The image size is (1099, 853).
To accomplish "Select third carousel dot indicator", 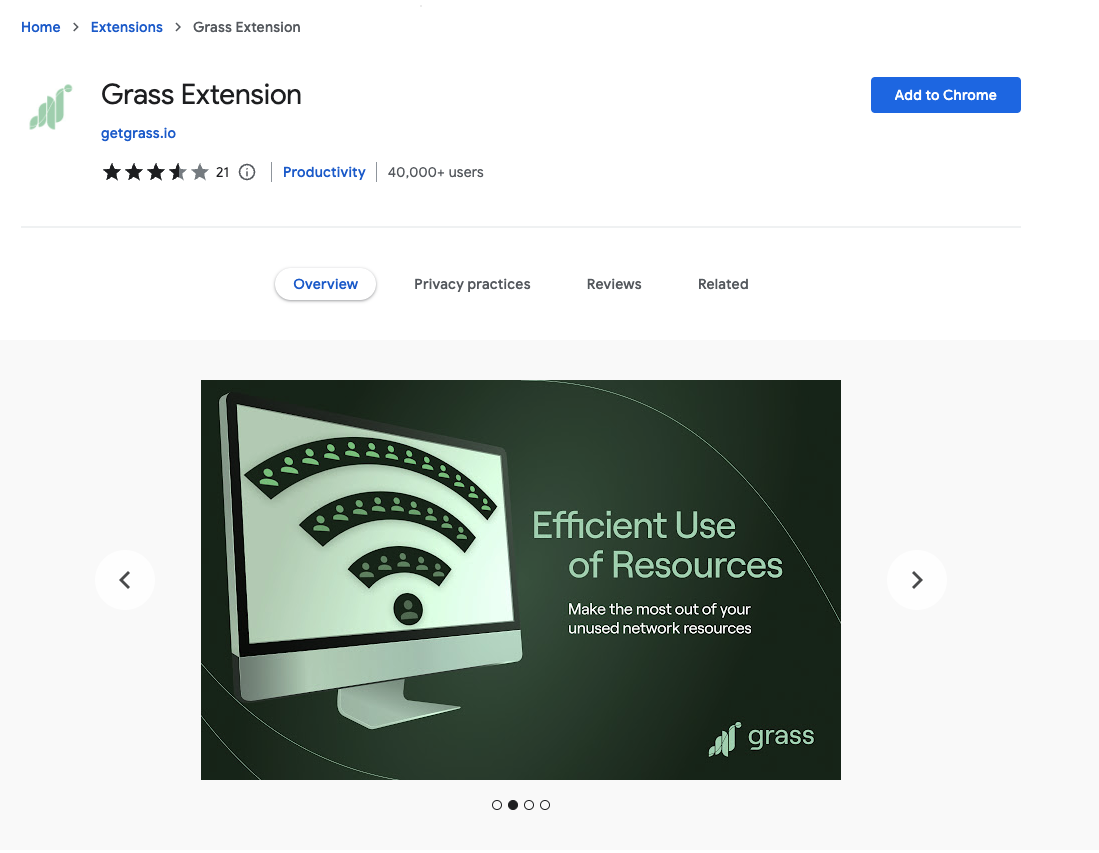I will 529,805.
